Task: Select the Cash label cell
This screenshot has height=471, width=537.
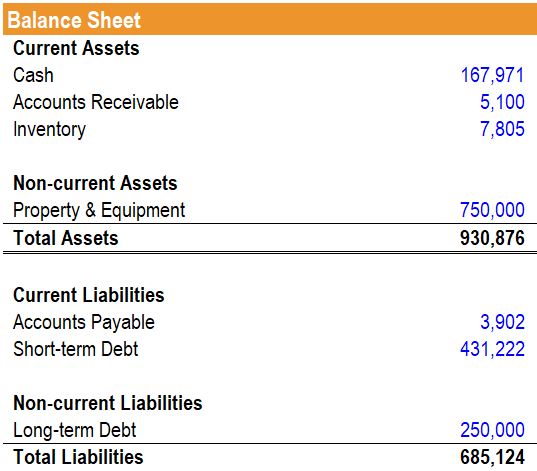Action: (33, 75)
